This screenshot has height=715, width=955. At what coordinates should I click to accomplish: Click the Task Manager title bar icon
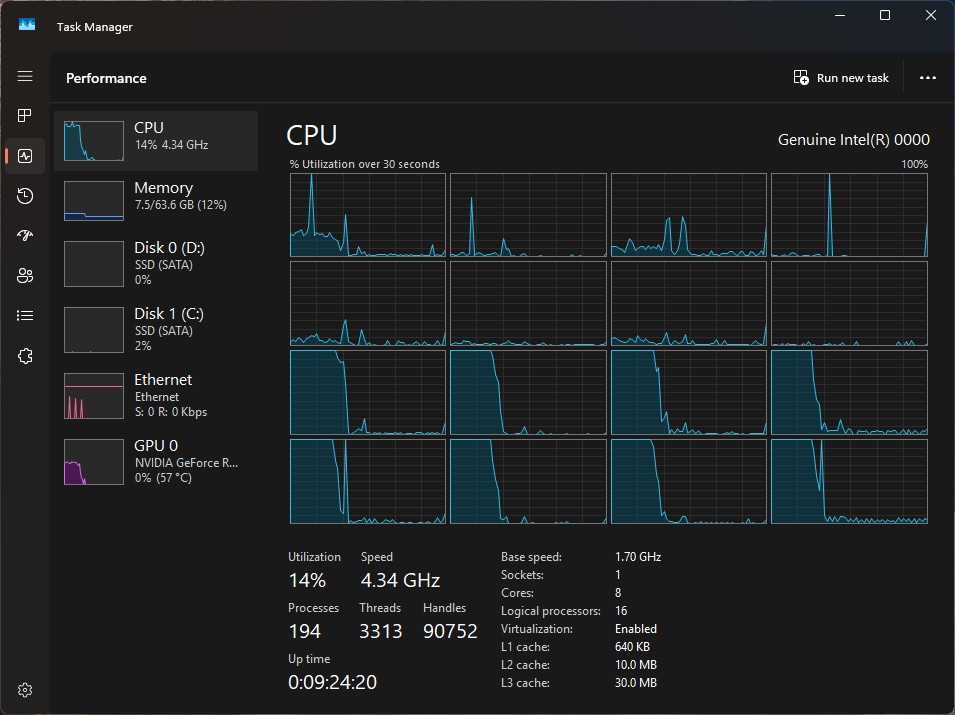[27, 26]
